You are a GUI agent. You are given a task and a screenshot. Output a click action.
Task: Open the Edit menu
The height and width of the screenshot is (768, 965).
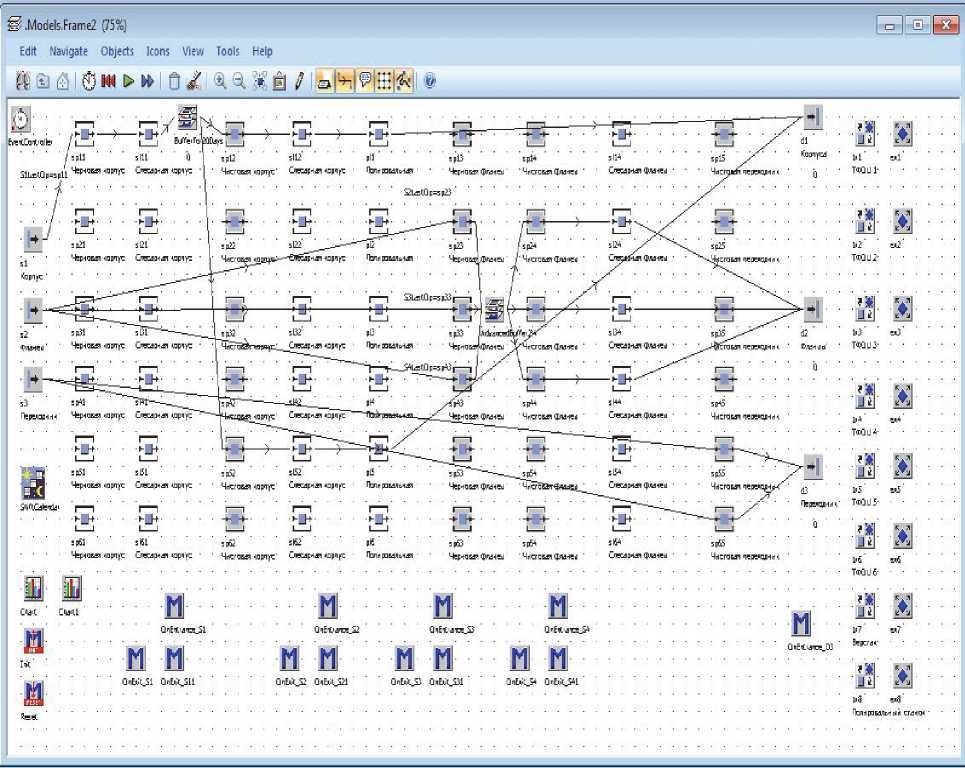coord(28,51)
